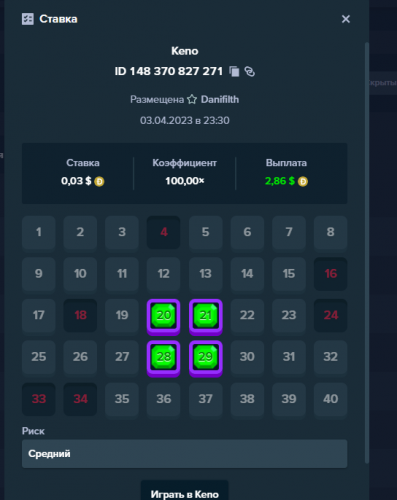
Task: Select the green gem tile 28
Action: tap(164, 358)
